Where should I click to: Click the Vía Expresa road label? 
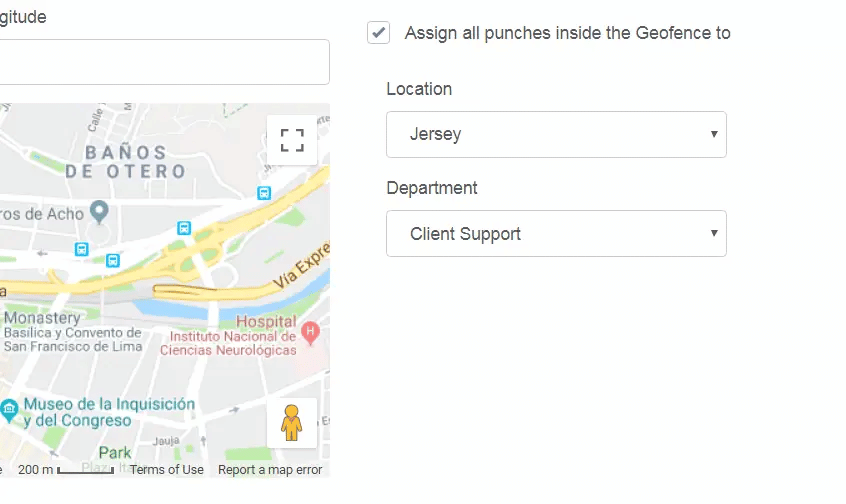pyautogui.click(x=301, y=266)
